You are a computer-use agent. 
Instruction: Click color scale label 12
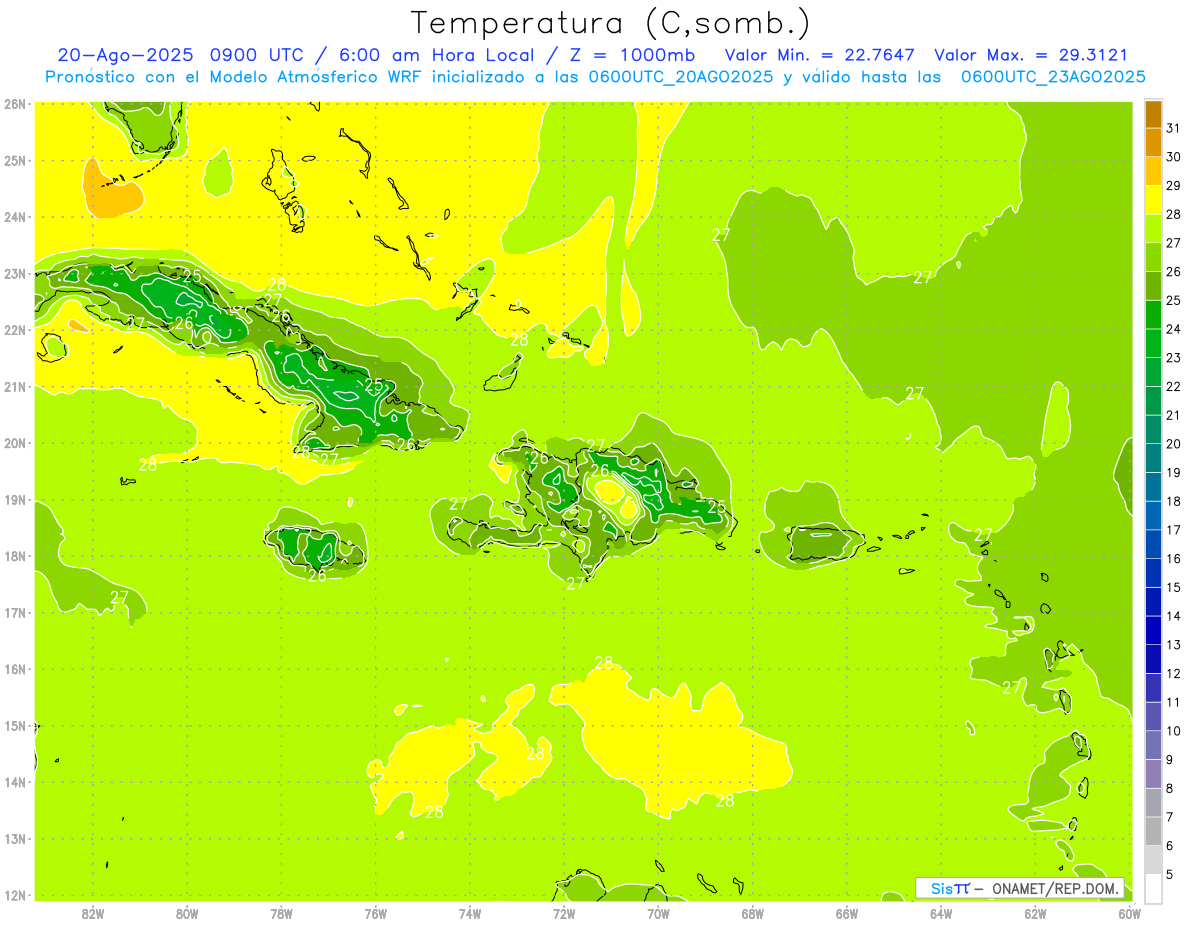(1173, 673)
